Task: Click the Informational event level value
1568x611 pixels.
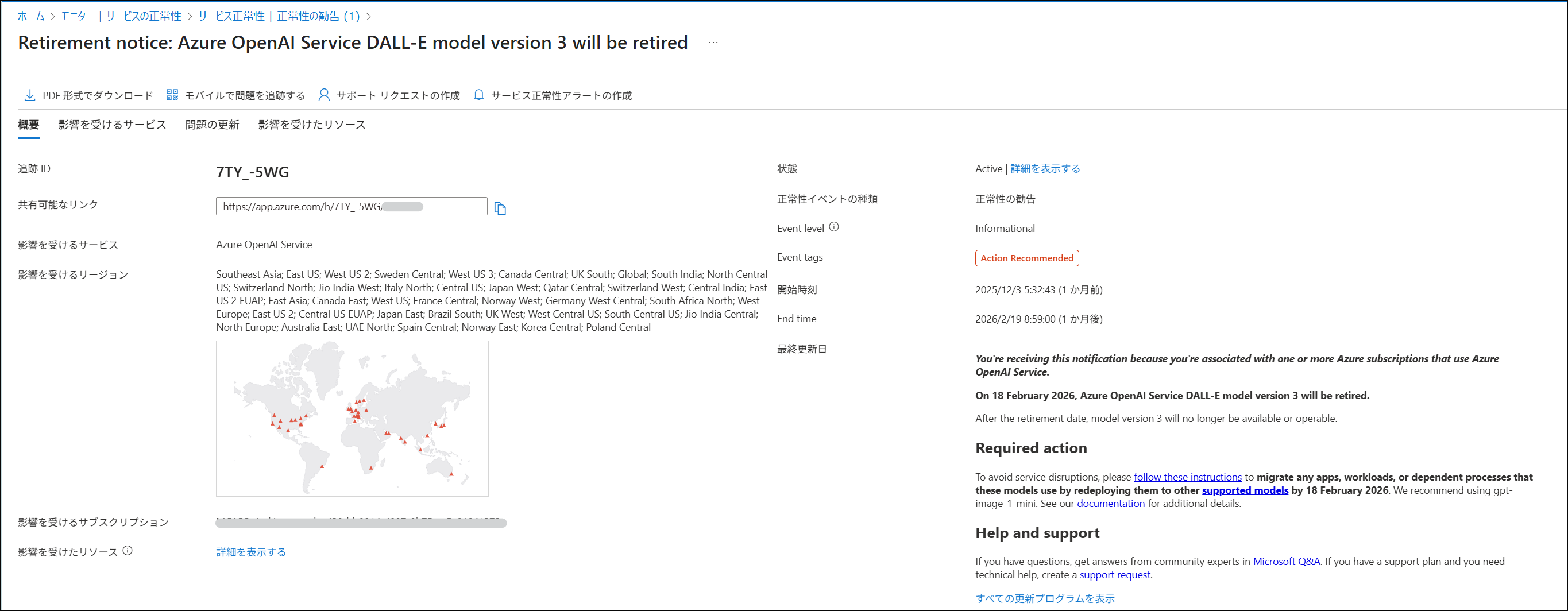Action: [x=1005, y=229]
